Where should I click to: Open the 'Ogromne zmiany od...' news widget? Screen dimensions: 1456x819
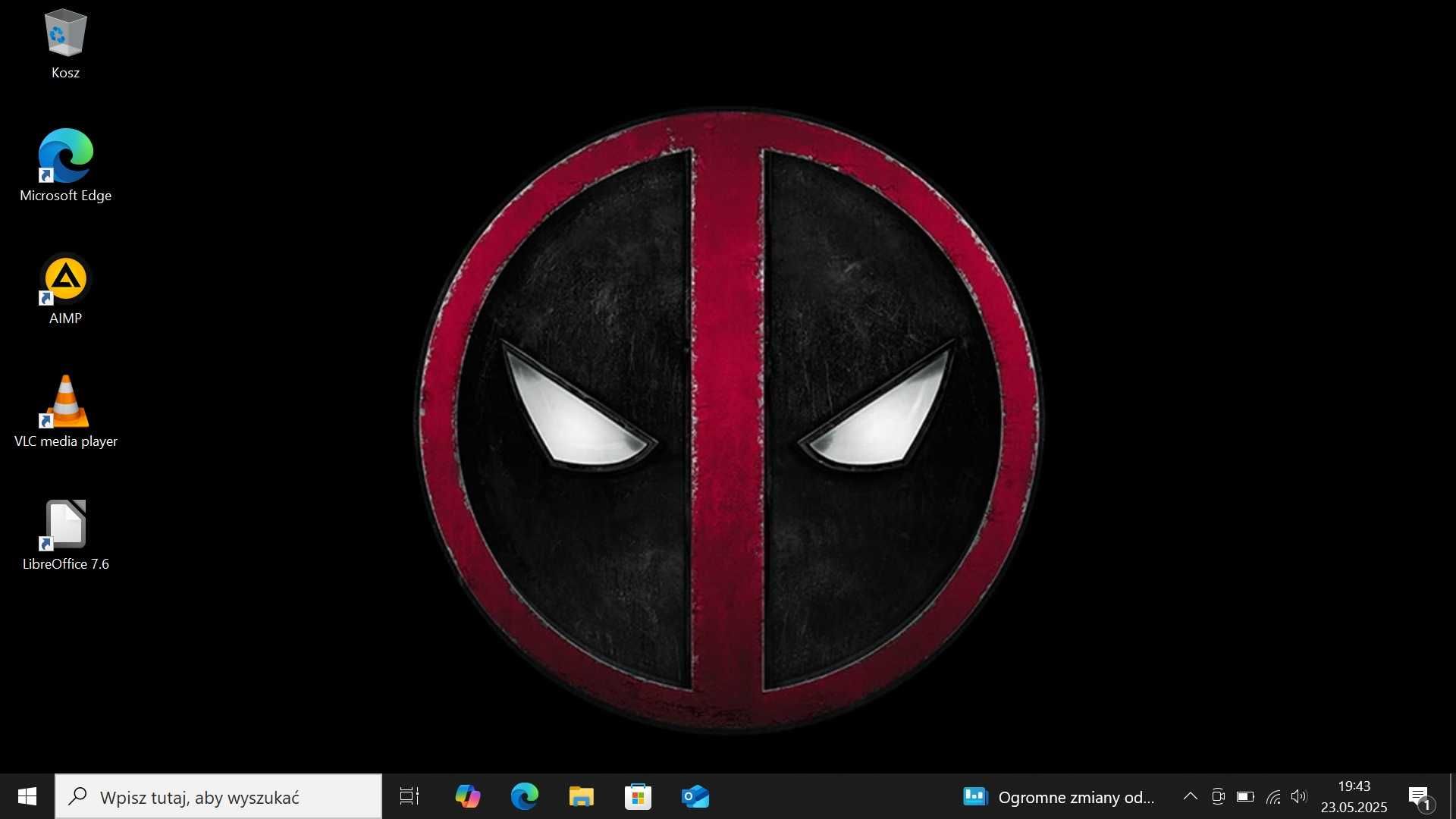tap(1059, 797)
